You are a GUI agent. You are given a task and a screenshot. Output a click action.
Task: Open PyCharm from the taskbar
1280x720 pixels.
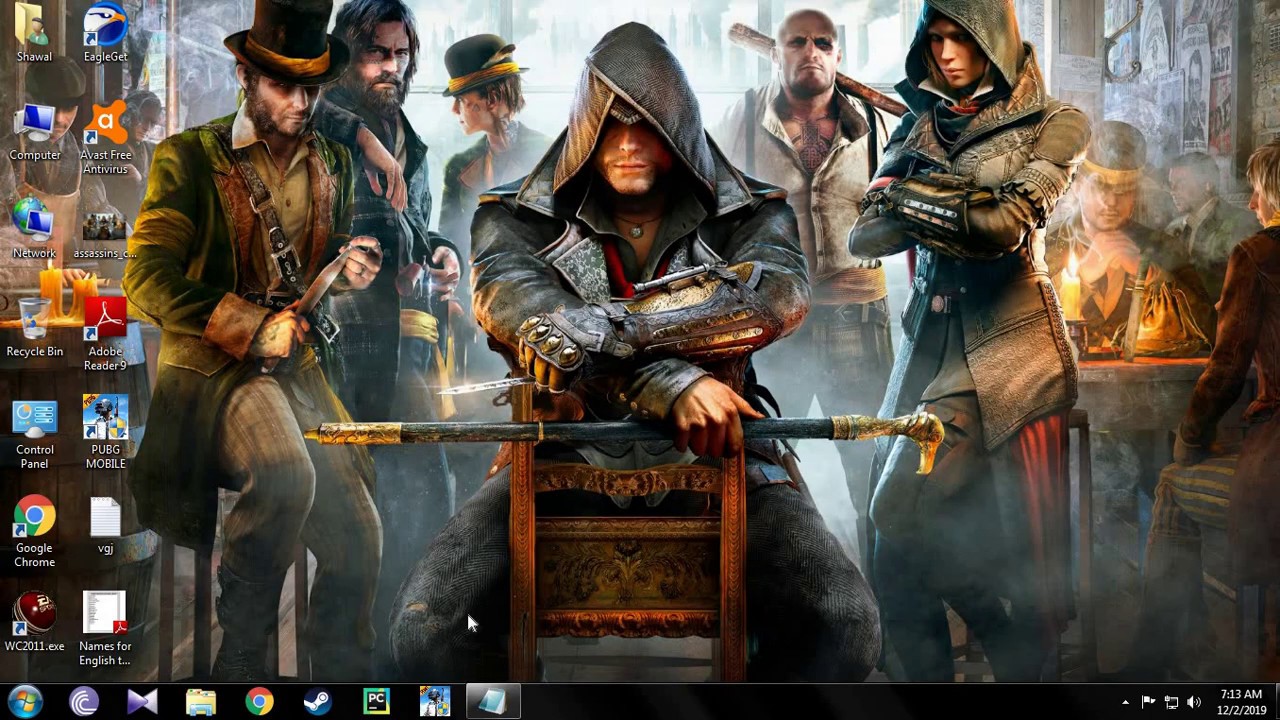[x=376, y=702]
